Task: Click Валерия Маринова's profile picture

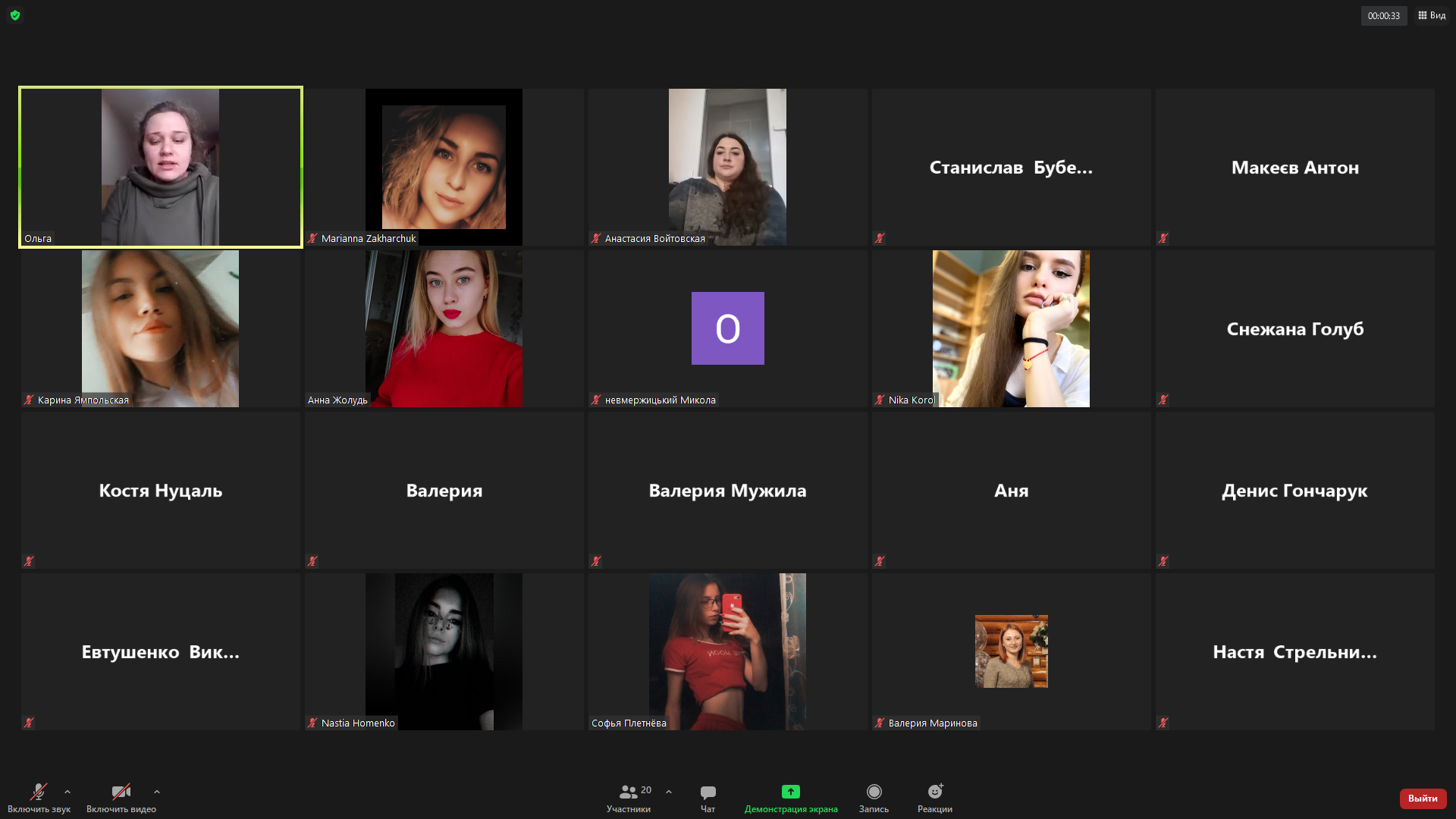Action: (1011, 651)
